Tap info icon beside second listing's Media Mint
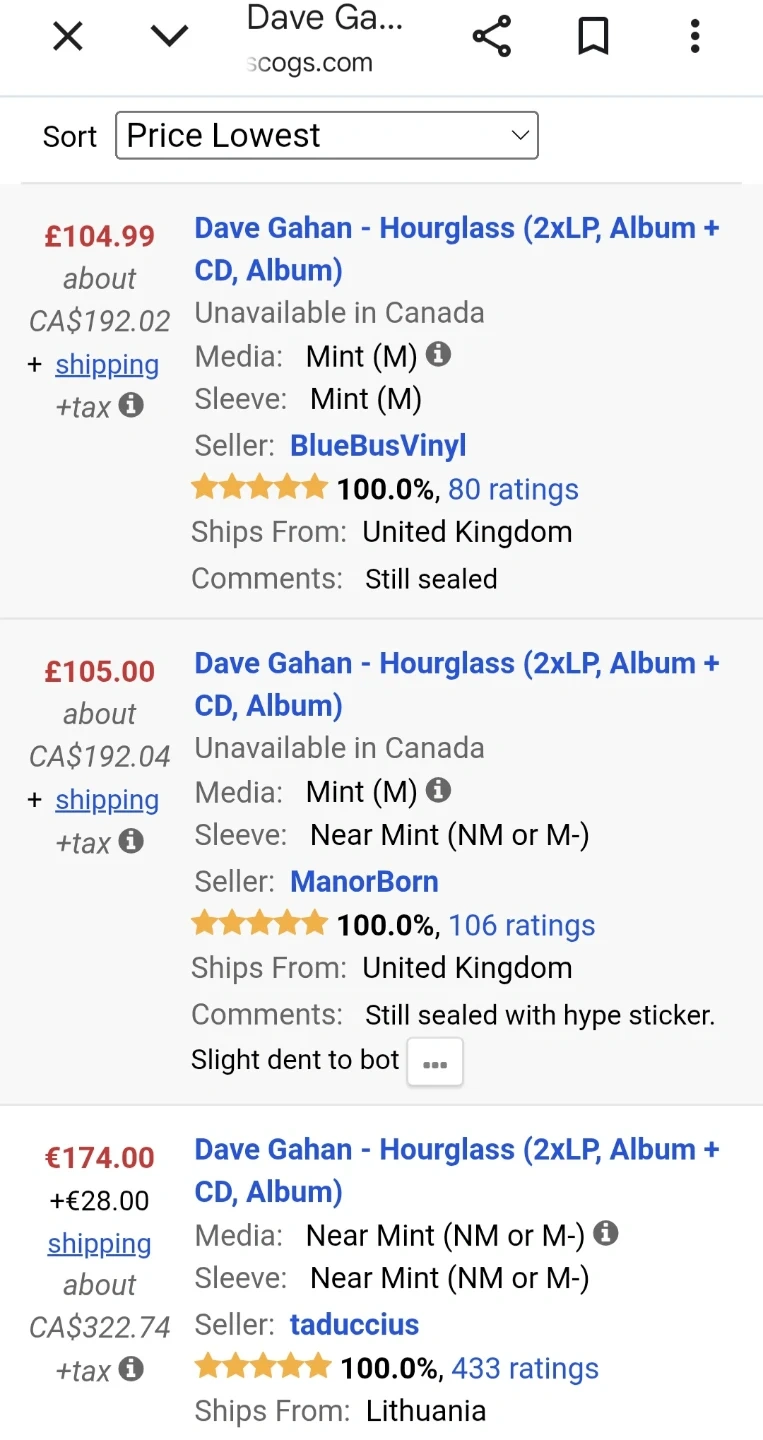The height and width of the screenshot is (1440, 763). (438, 790)
